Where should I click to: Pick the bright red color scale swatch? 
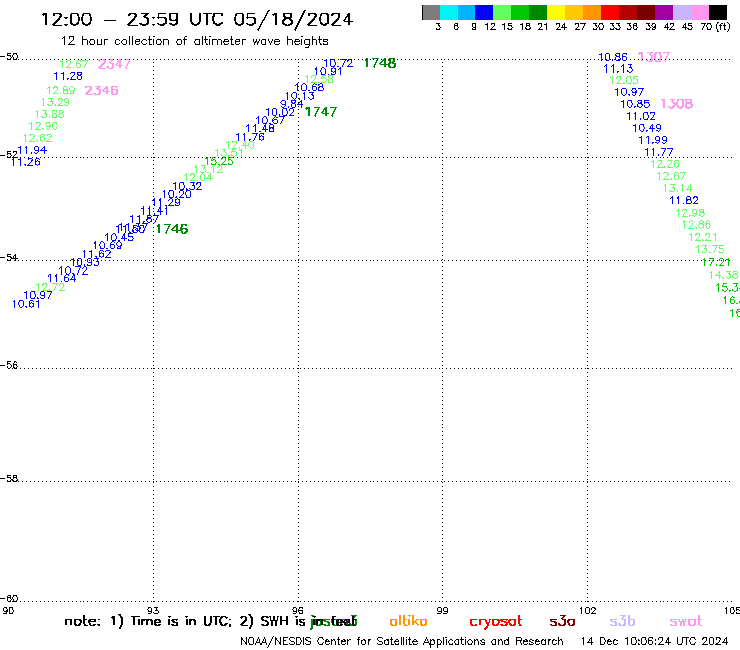point(610,12)
